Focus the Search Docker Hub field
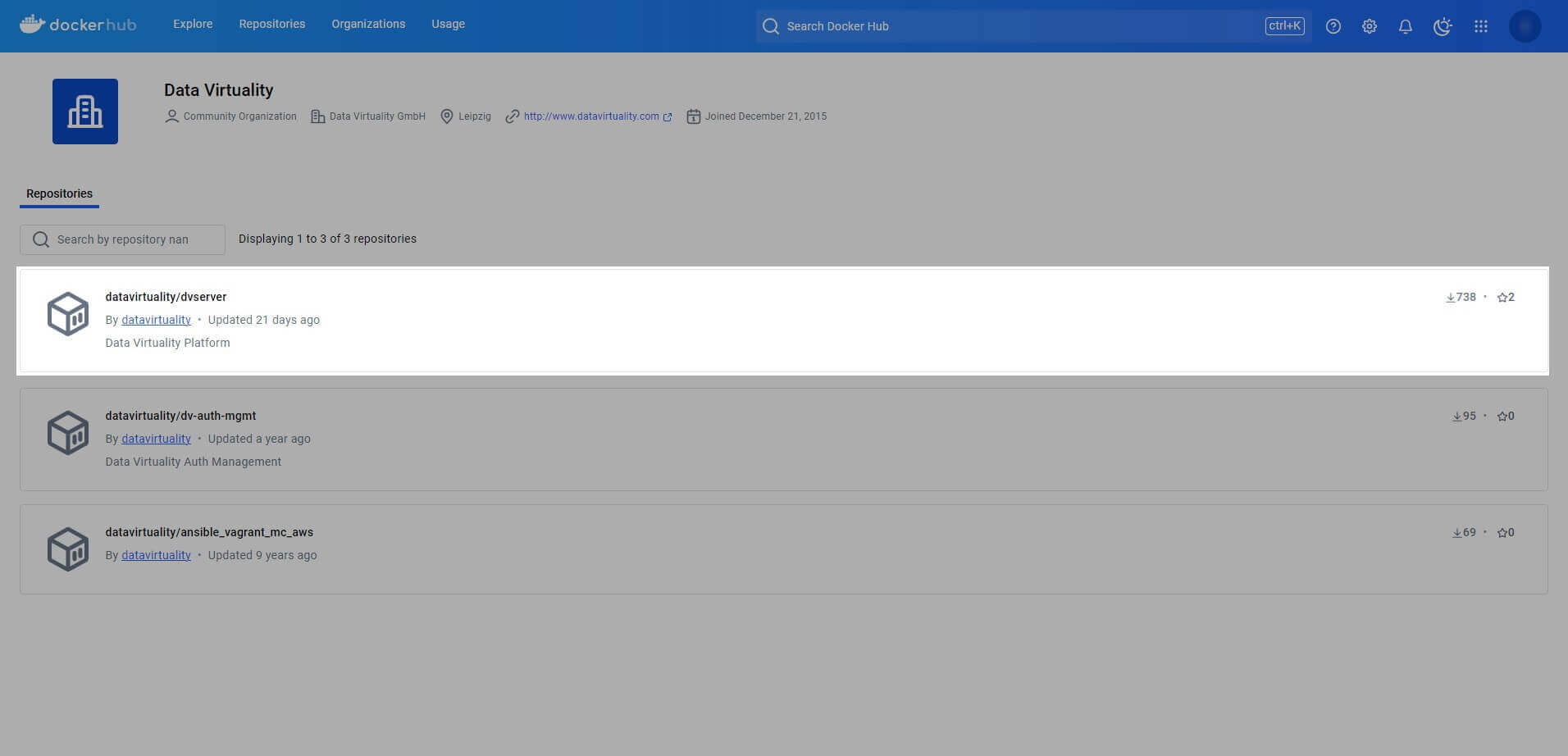This screenshot has width=1568, height=756. 1033,26
